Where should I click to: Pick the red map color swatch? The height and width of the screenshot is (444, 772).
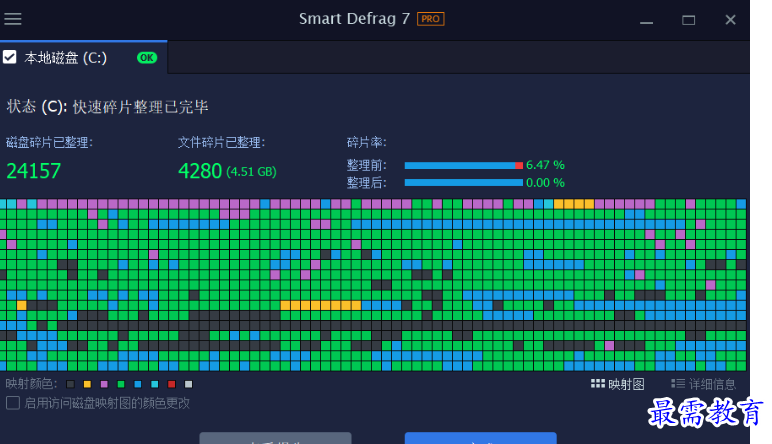pos(171,384)
